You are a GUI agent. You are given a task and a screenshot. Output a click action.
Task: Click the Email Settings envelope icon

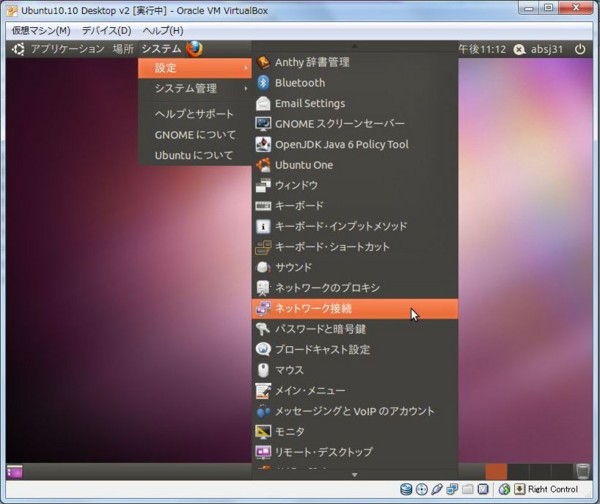click(263, 103)
